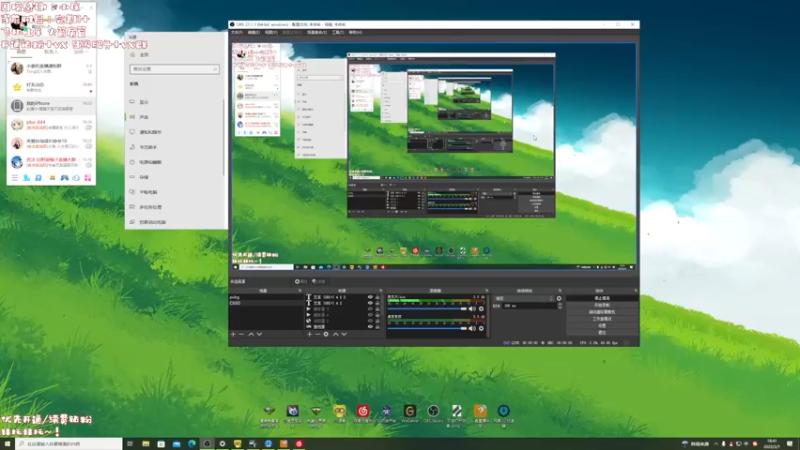Click Settings window search box

174,69
